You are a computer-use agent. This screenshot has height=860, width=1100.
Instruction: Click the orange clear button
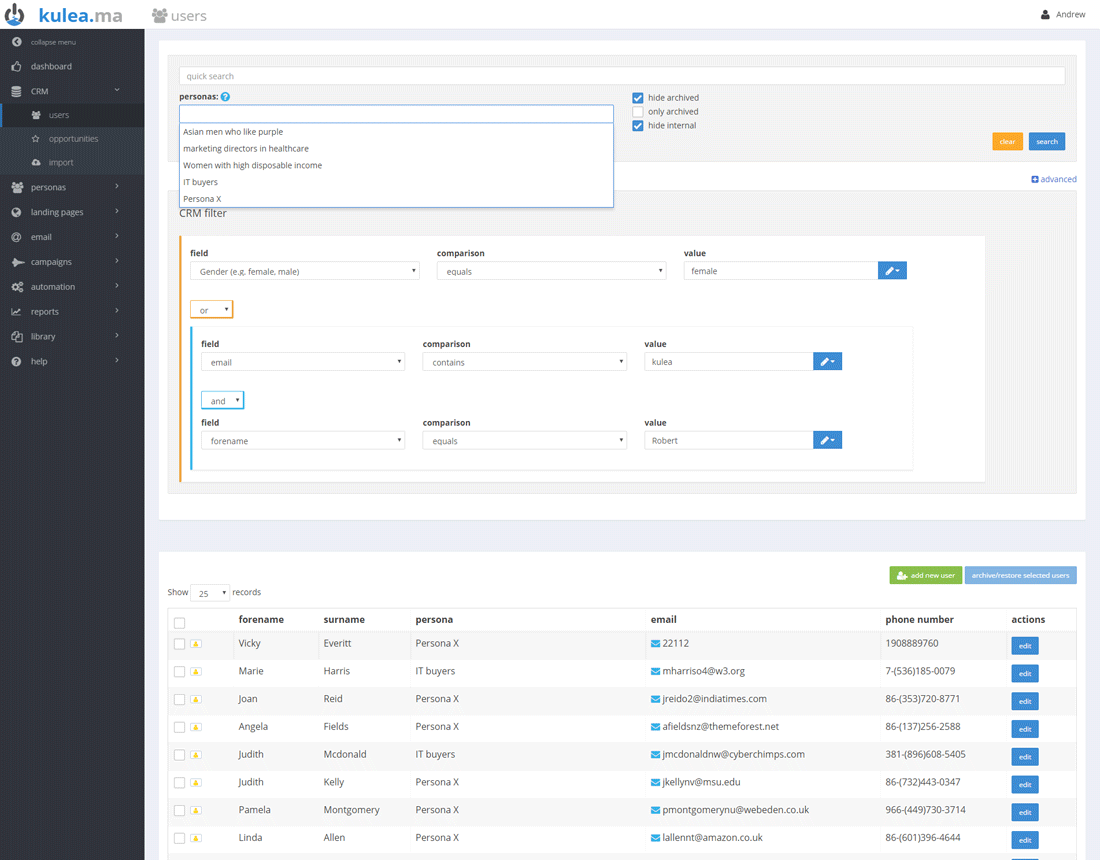(x=1007, y=142)
